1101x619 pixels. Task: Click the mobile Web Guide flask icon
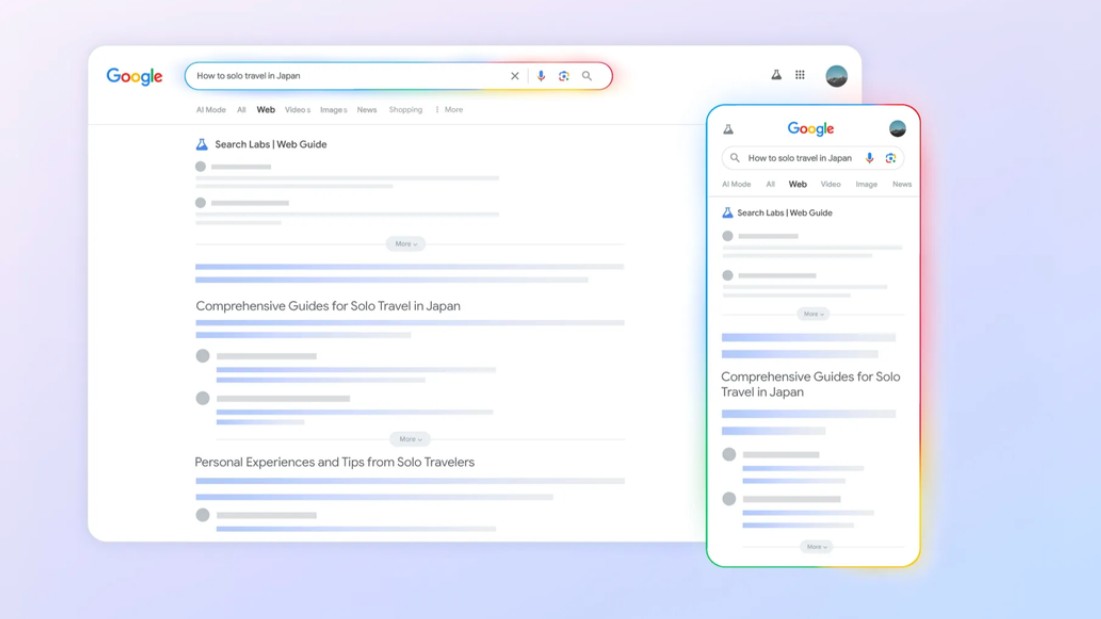click(x=727, y=213)
